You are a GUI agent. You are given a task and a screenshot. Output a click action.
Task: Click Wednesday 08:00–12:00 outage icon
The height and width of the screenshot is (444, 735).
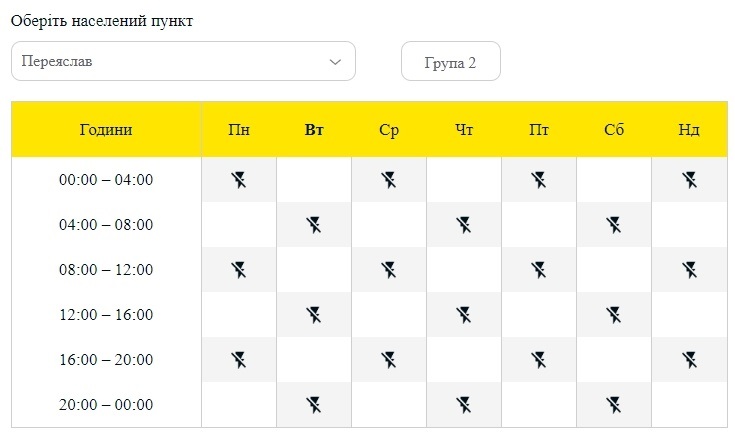click(389, 270)
